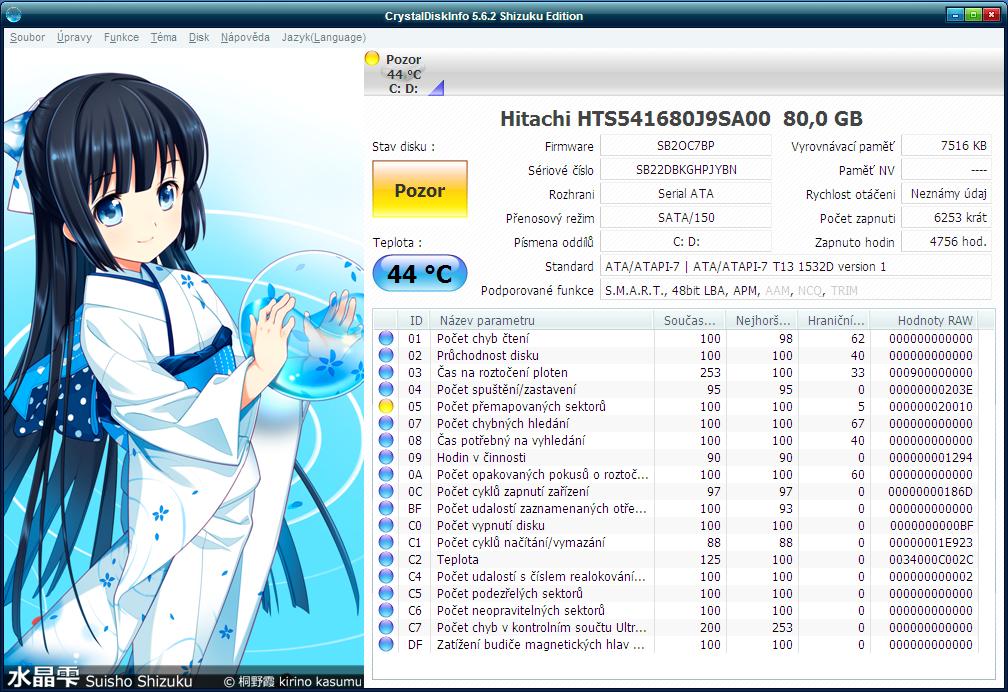Click the Nejhorš... column header
Screen dimensions: 1008x692
762,320
